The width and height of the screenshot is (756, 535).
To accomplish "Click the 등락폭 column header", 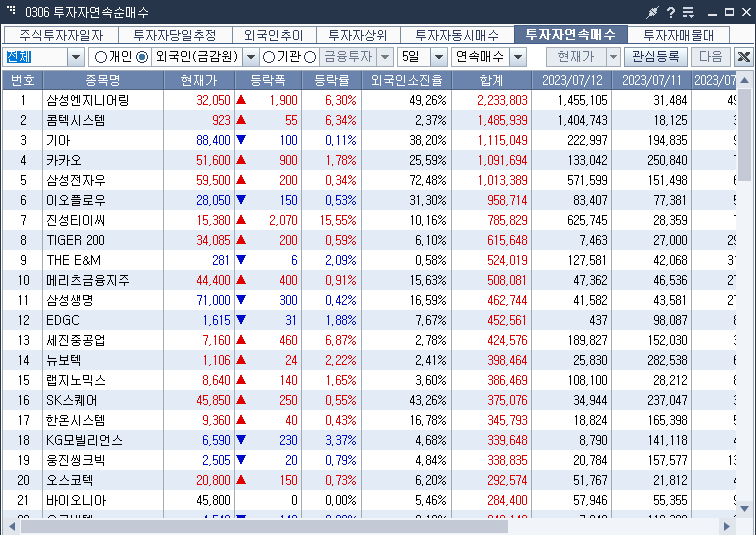I will [268, 80].
